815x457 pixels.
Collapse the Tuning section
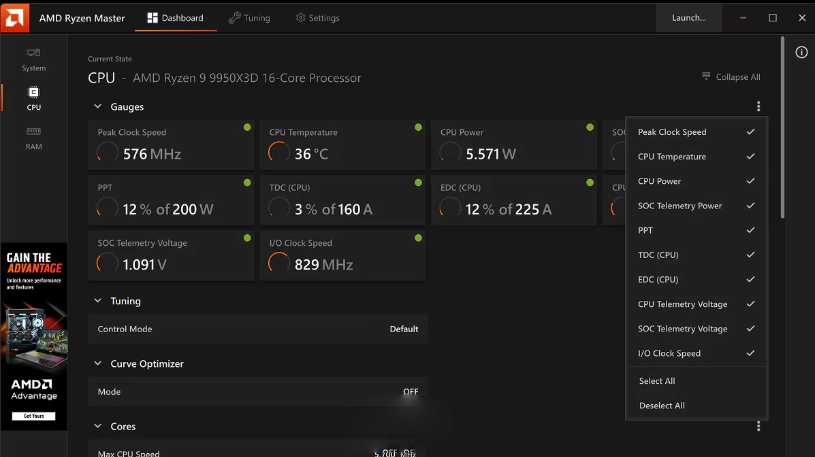[98, 301]
